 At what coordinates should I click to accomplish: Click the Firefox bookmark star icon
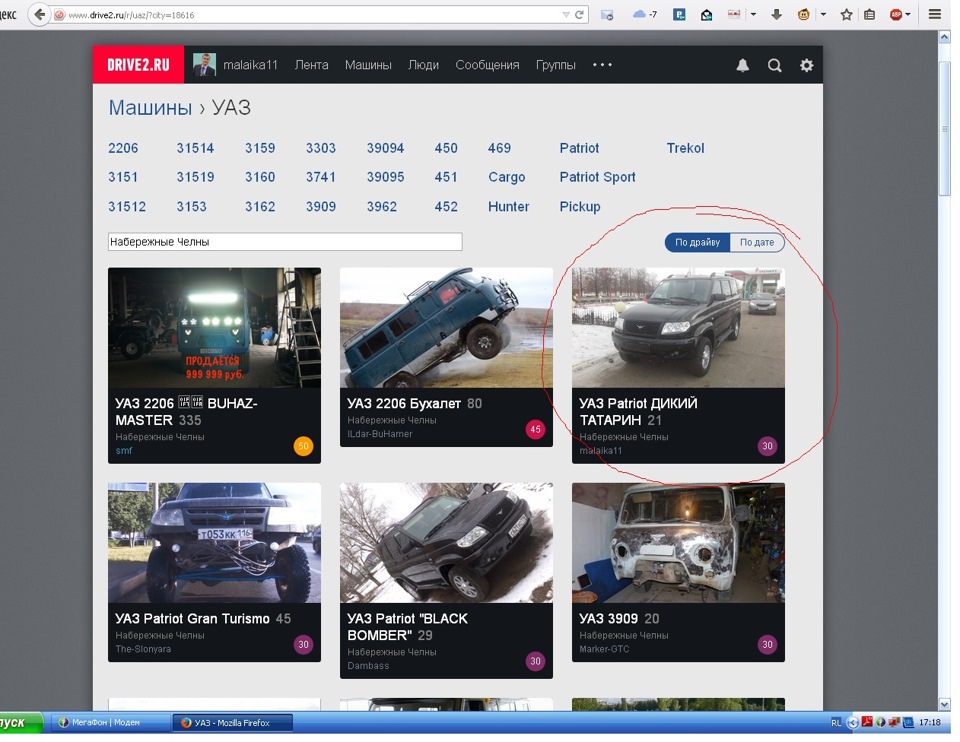846,15
